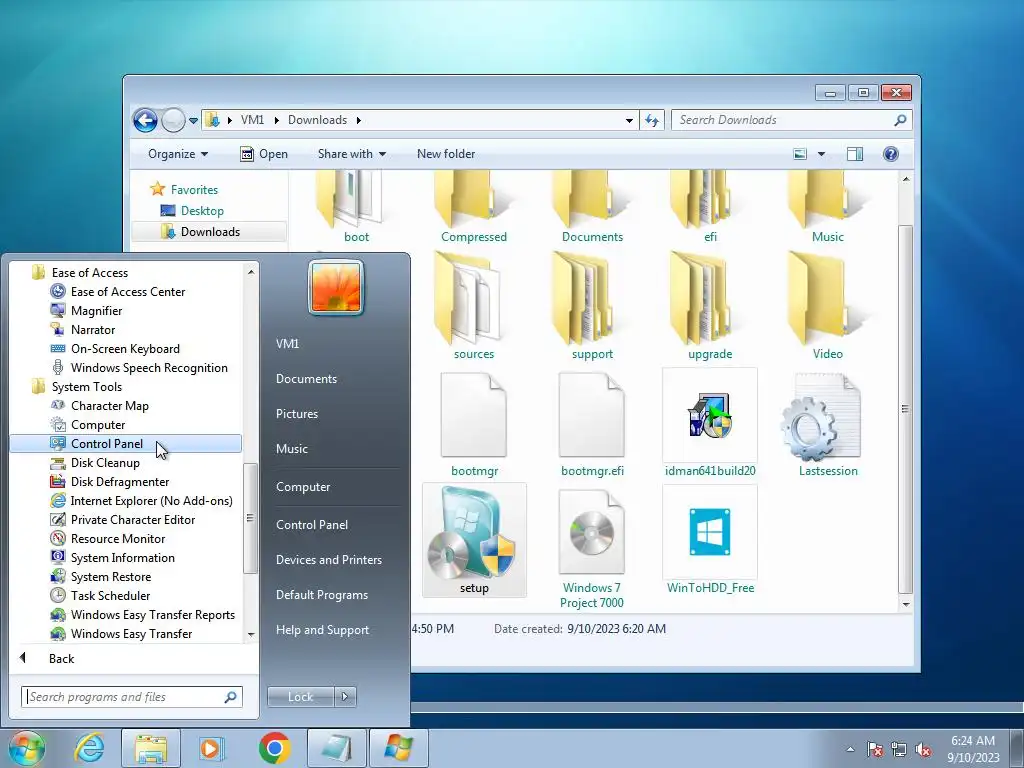
Task: Toggle the preview pane icon
Action: pos(854,154)
